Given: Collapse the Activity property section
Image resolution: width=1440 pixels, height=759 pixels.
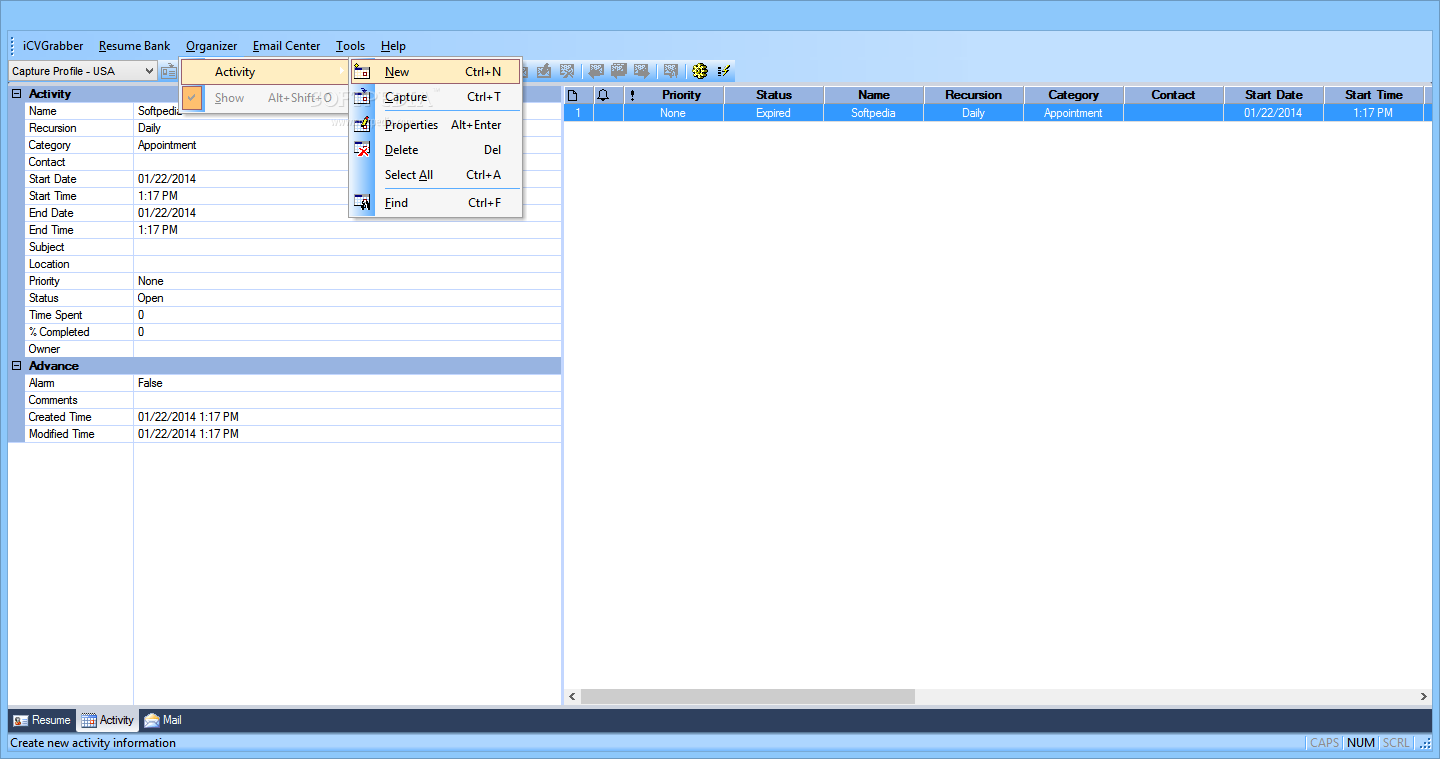Looking at the screenshot, I should click(x=16, y=94).
